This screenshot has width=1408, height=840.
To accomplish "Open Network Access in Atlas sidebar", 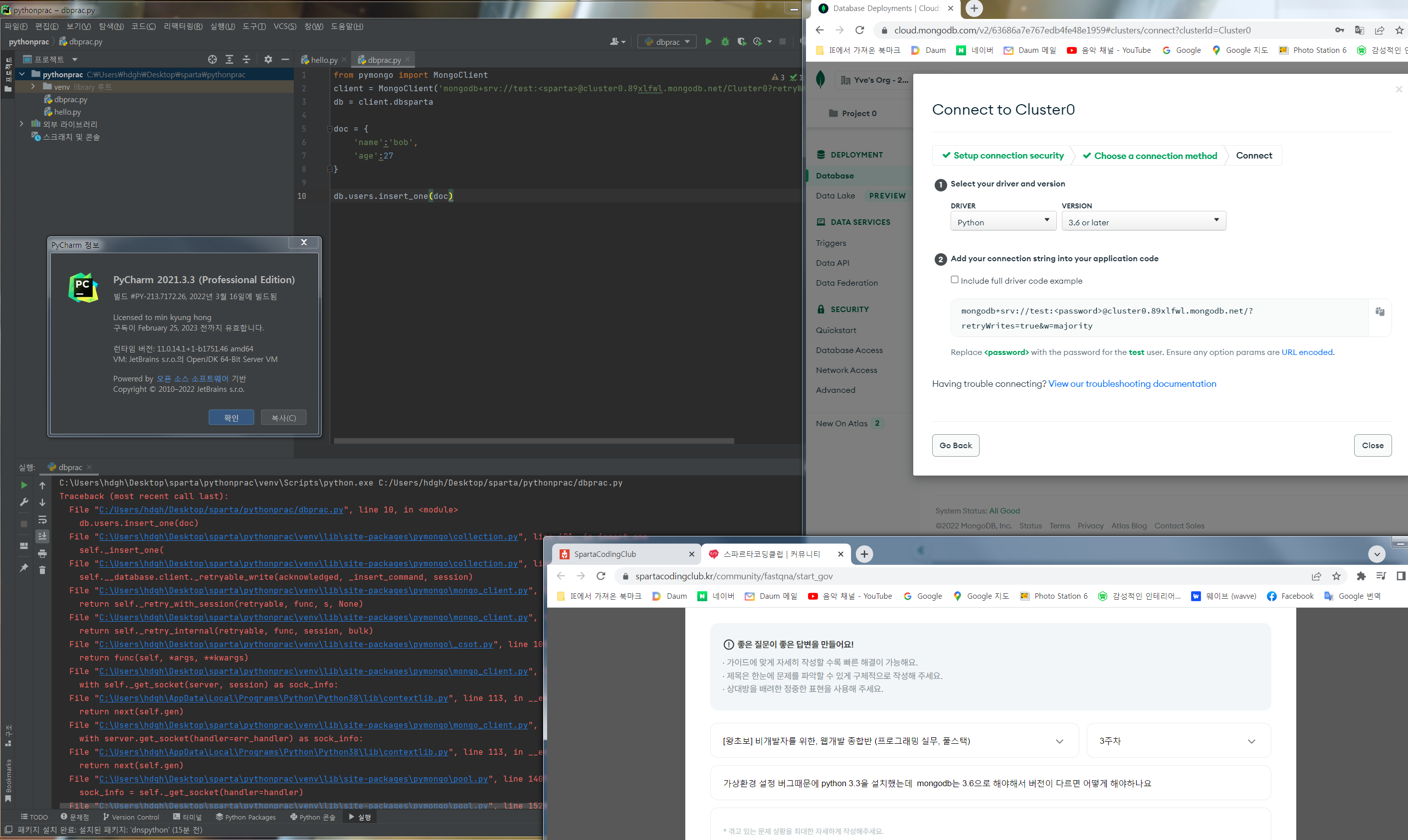I will pyautogui.click(x=846, y=370).
